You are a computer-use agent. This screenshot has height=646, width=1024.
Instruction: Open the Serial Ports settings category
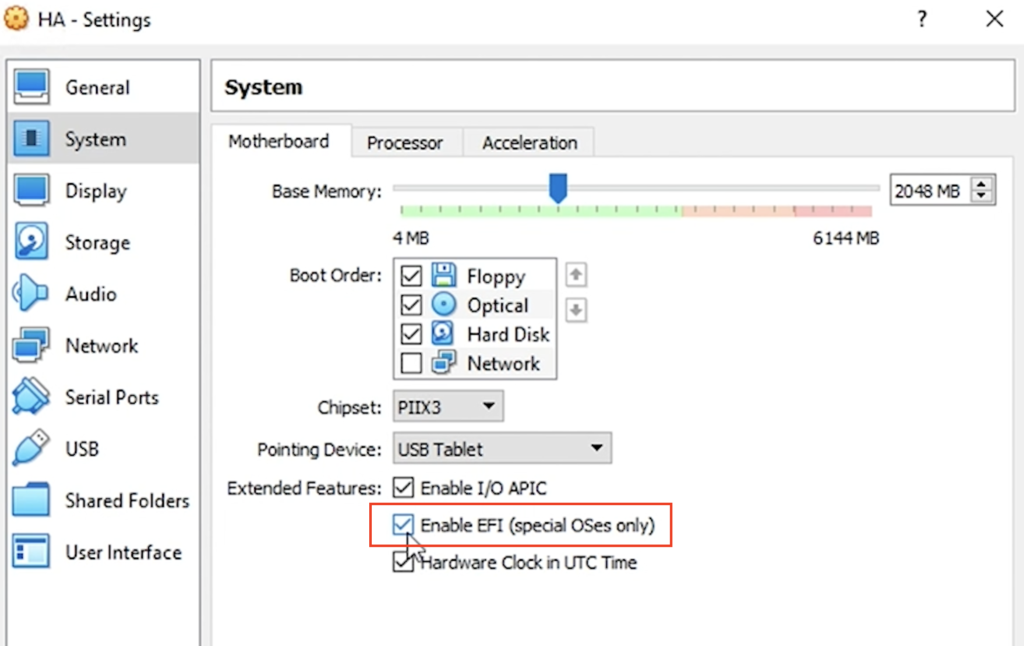pyautogui.click(x=103, y=397)
